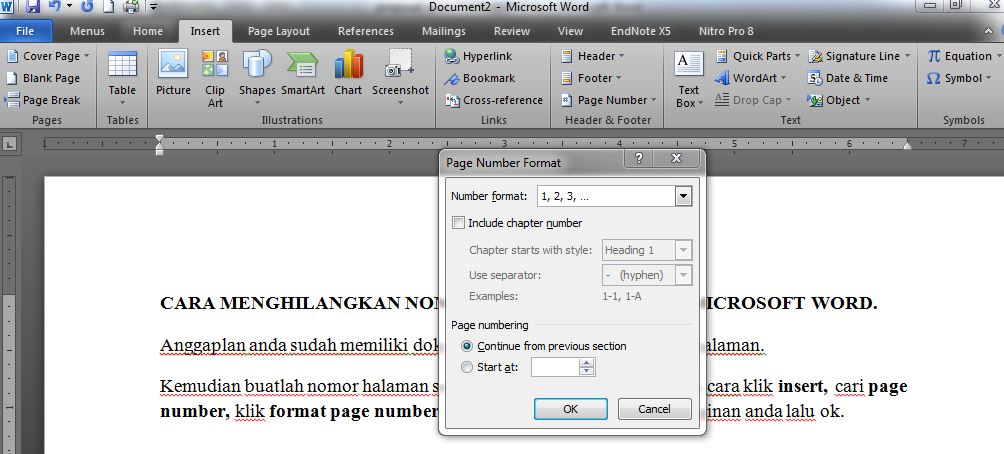The image size is (1004, 454).
Task: Save document from Quick Access Toolbar
Action: [33, 7]
